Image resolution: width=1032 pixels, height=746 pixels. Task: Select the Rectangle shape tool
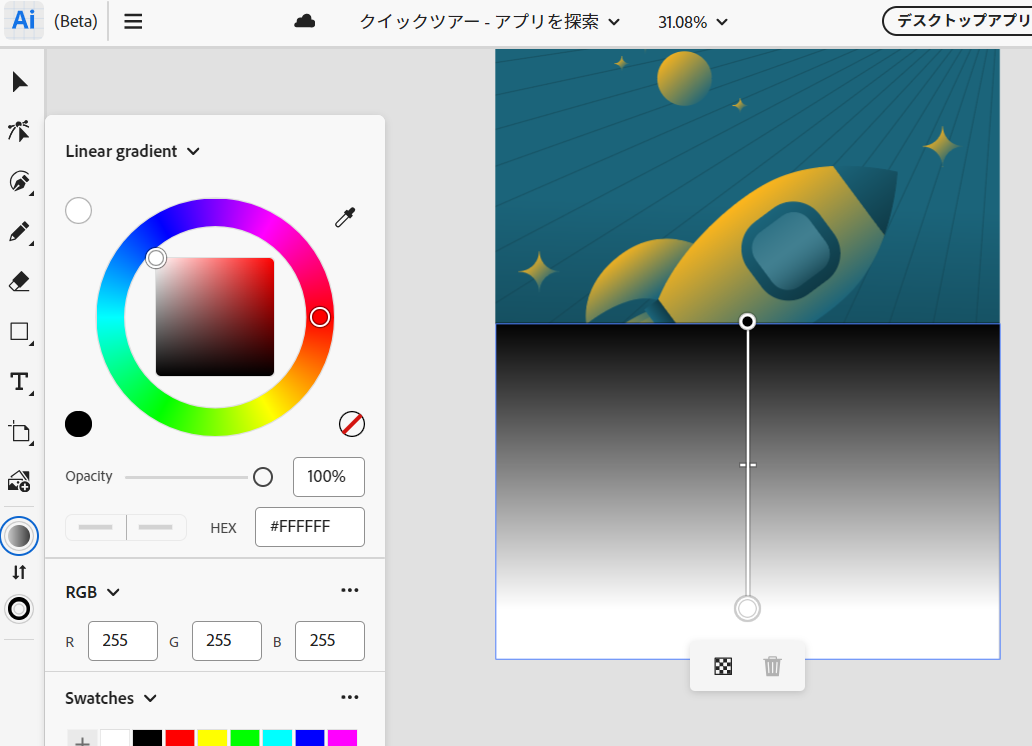(19, 331)
